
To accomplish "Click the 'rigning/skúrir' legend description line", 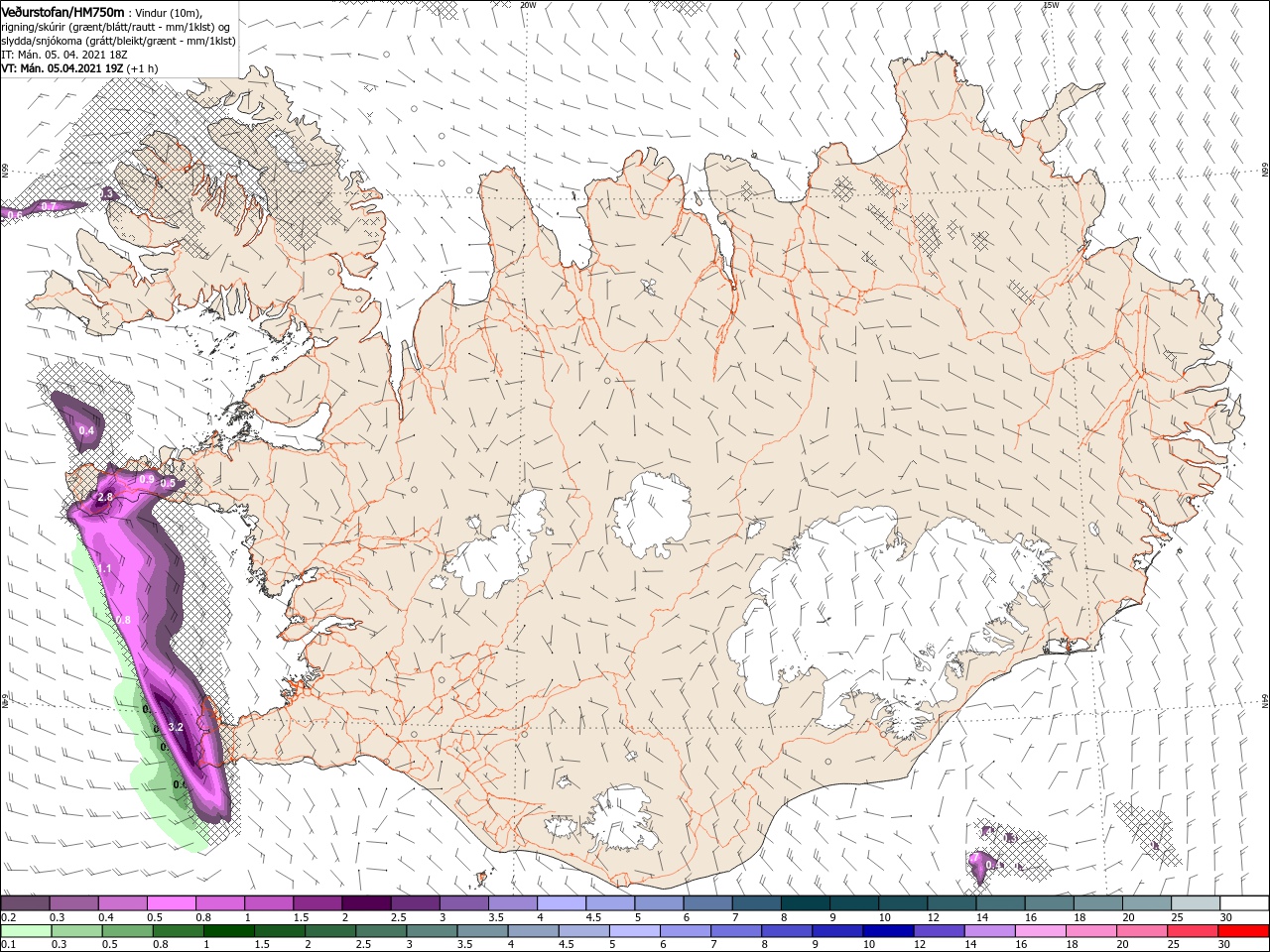I will pyautogui.click(x=116, y=27).
